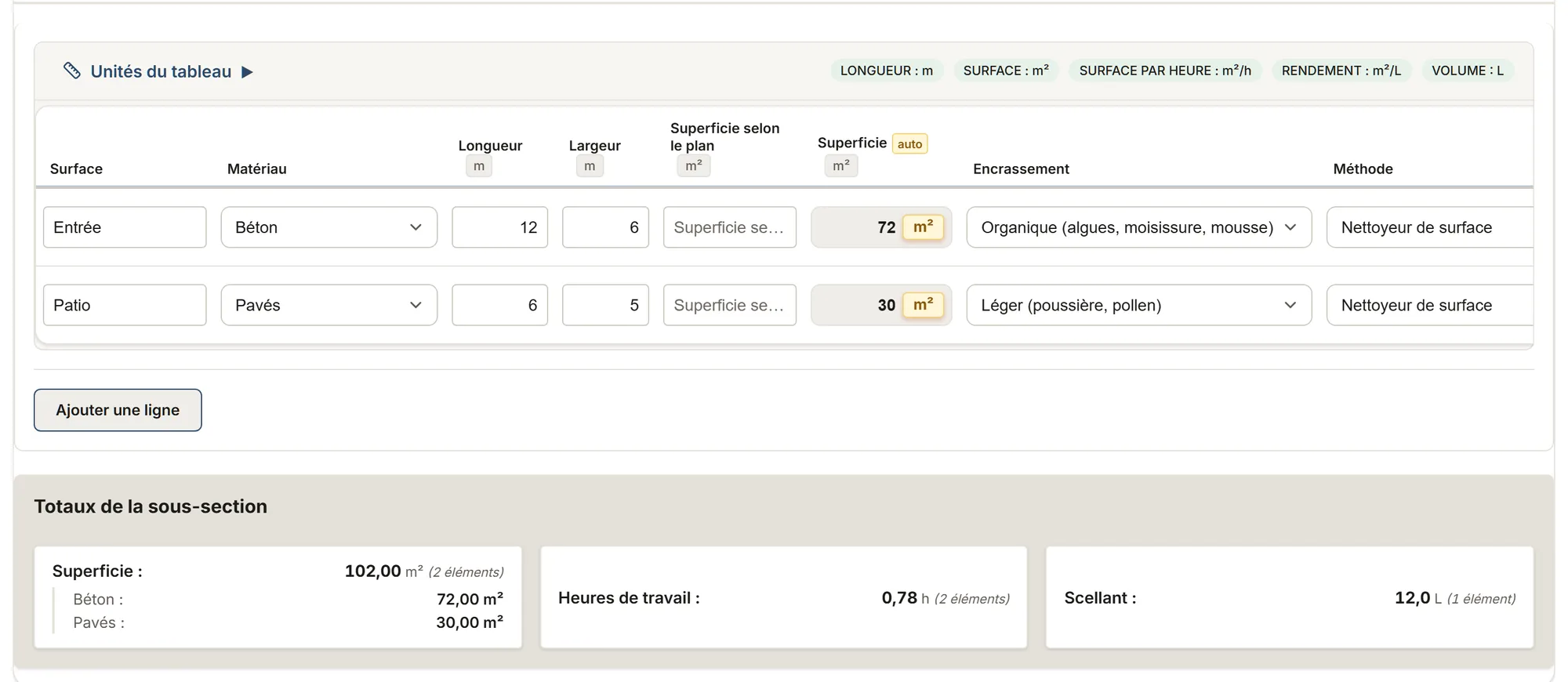Click the RENDEMENT : m²/L unit chip

(1341, 71)
